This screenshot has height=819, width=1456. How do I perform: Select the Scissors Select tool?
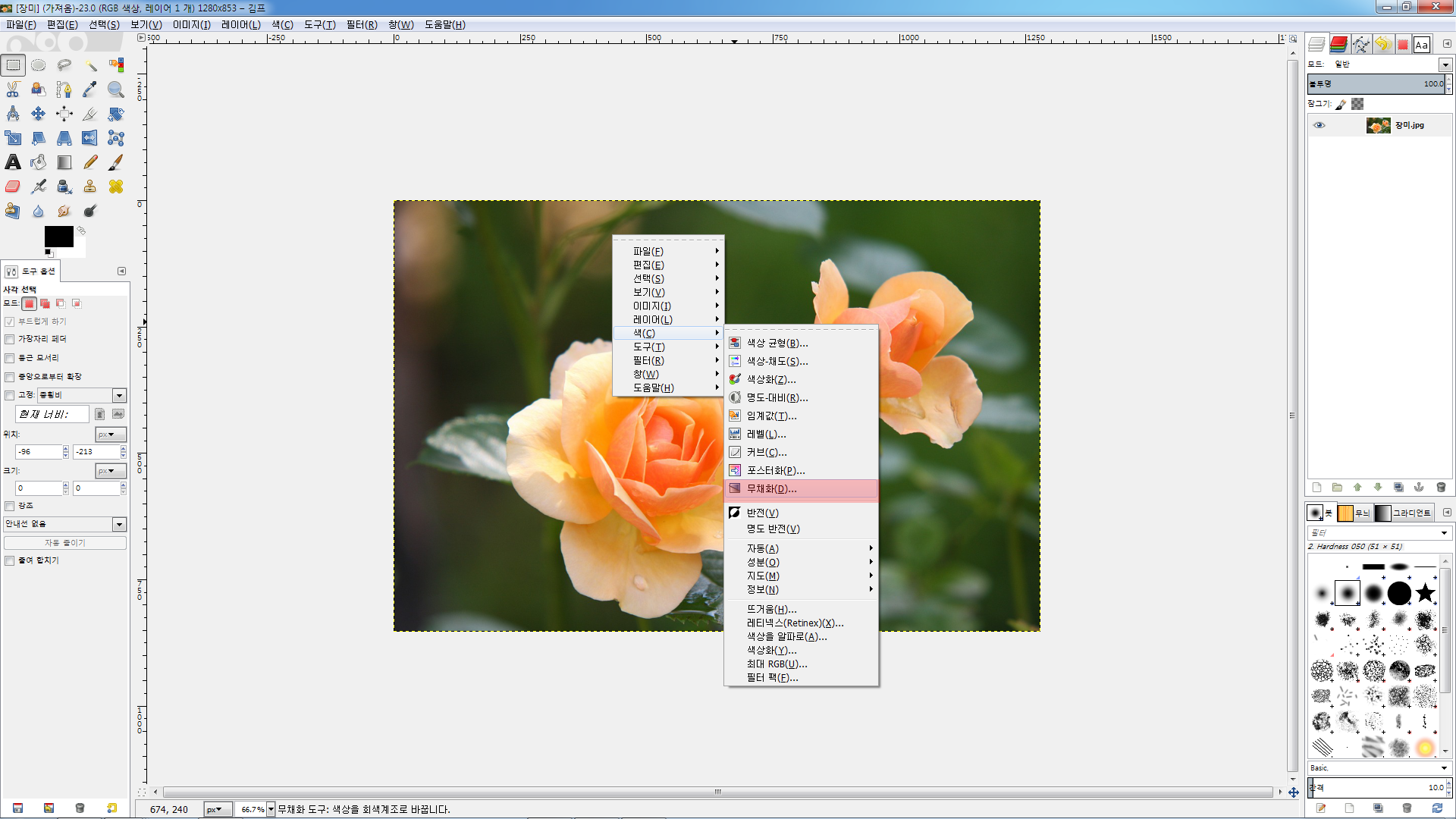click(x=13, y=89)
